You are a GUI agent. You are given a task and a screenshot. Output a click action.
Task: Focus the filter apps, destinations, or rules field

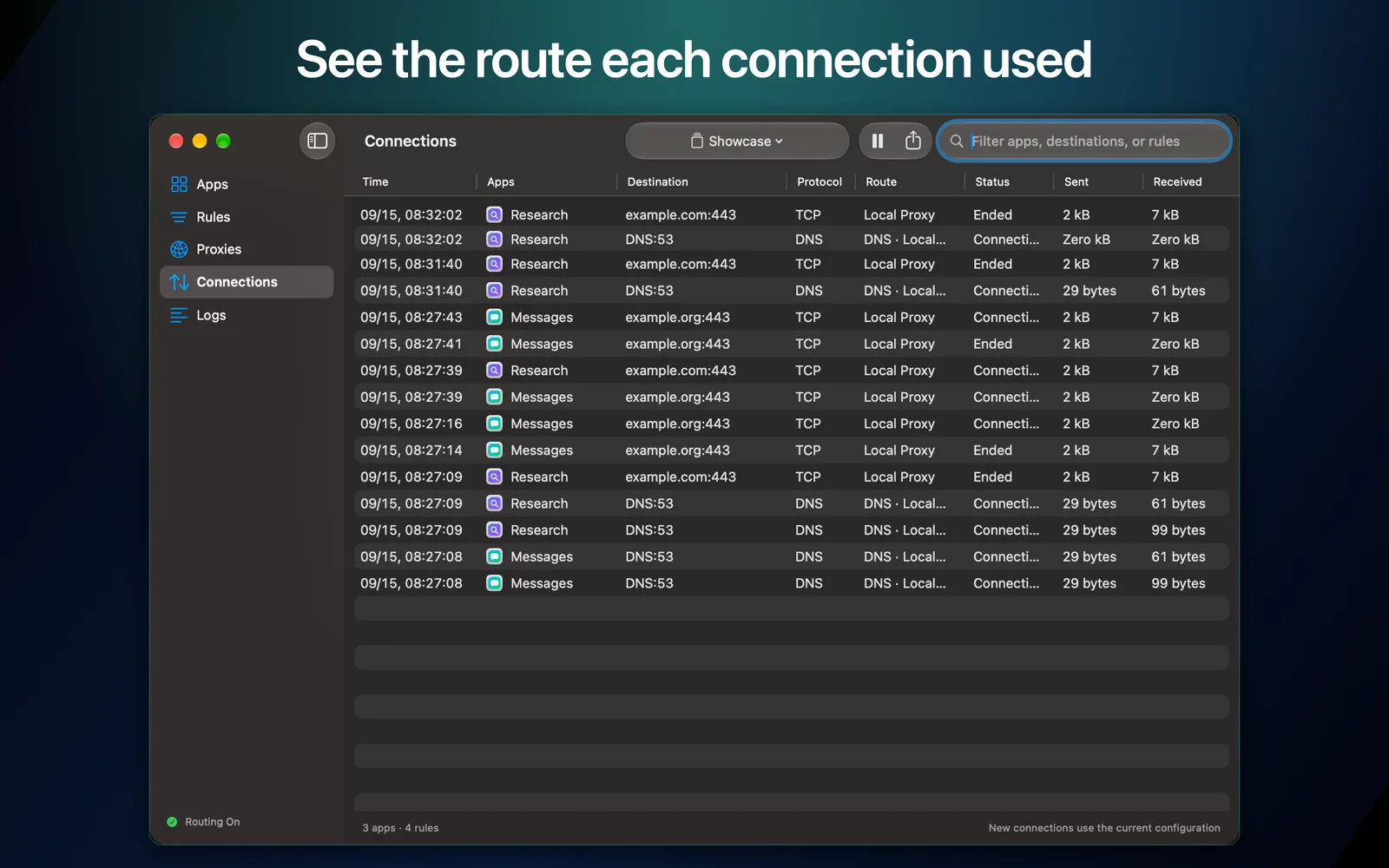(x=1084, y=141)
